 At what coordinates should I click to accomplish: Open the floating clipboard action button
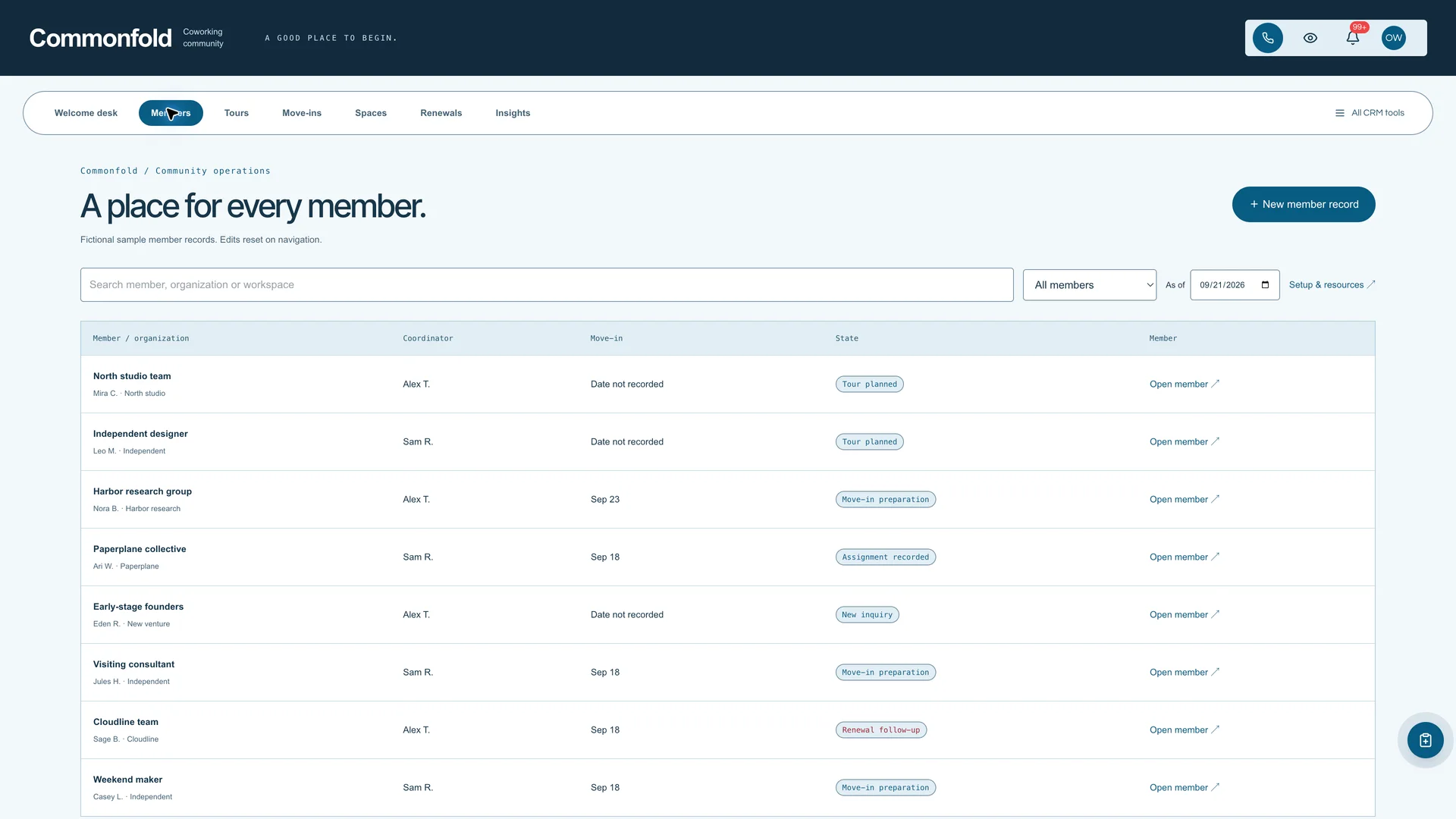(1425, 740)
